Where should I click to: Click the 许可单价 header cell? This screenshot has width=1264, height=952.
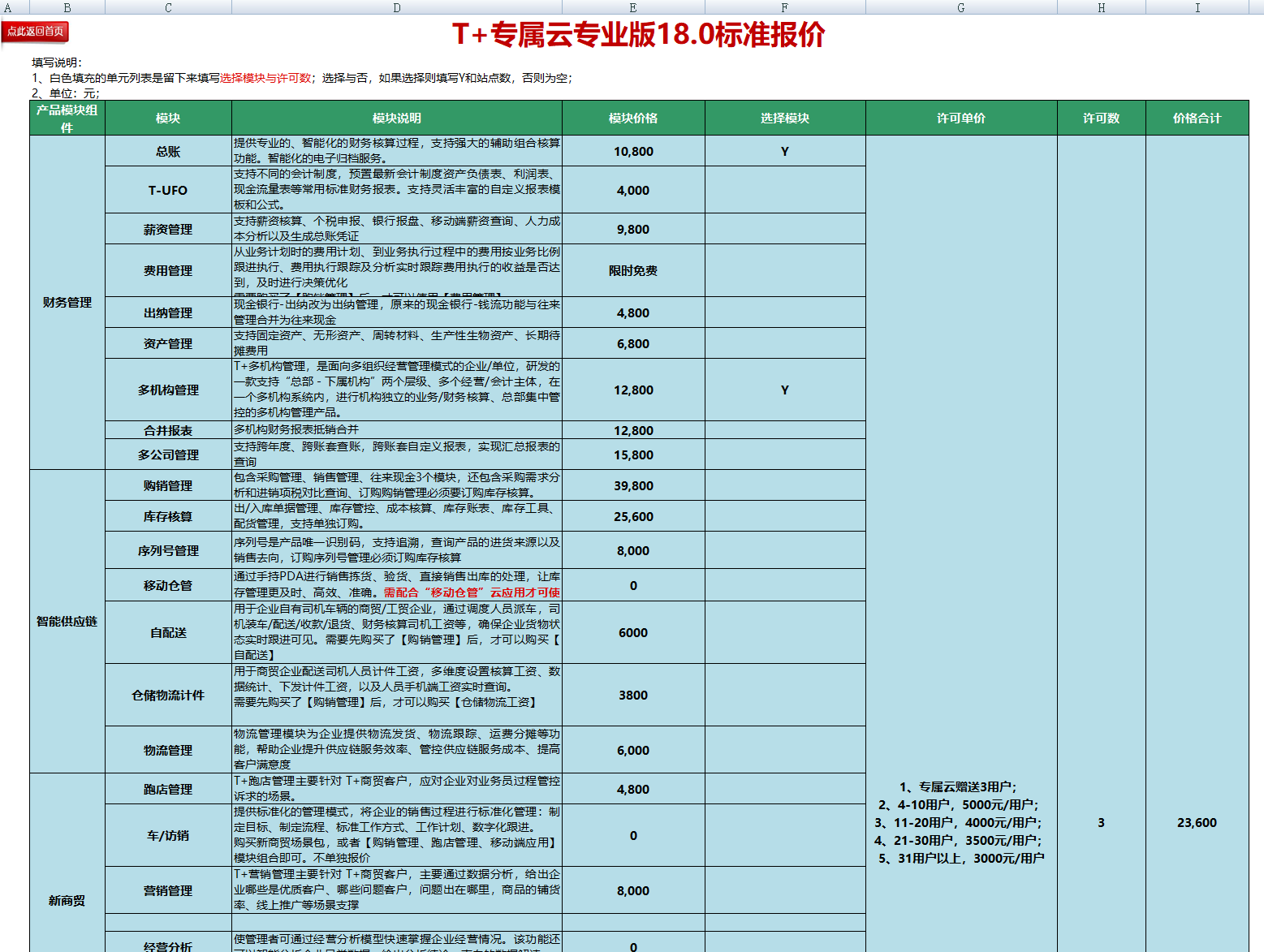tap(961, 118)
